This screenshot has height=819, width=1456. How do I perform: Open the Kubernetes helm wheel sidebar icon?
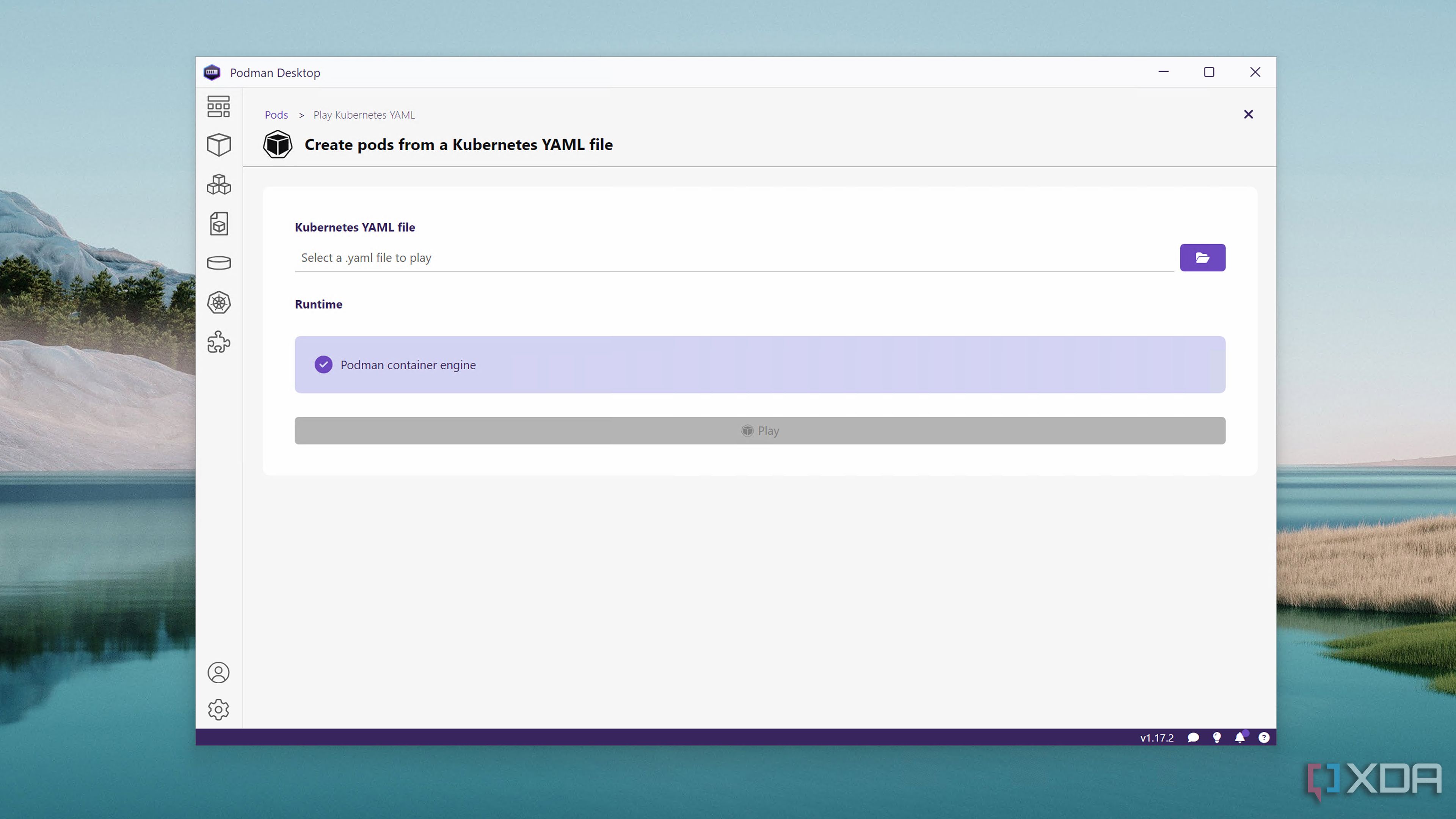pyautogui.click(x=218, y=303)
